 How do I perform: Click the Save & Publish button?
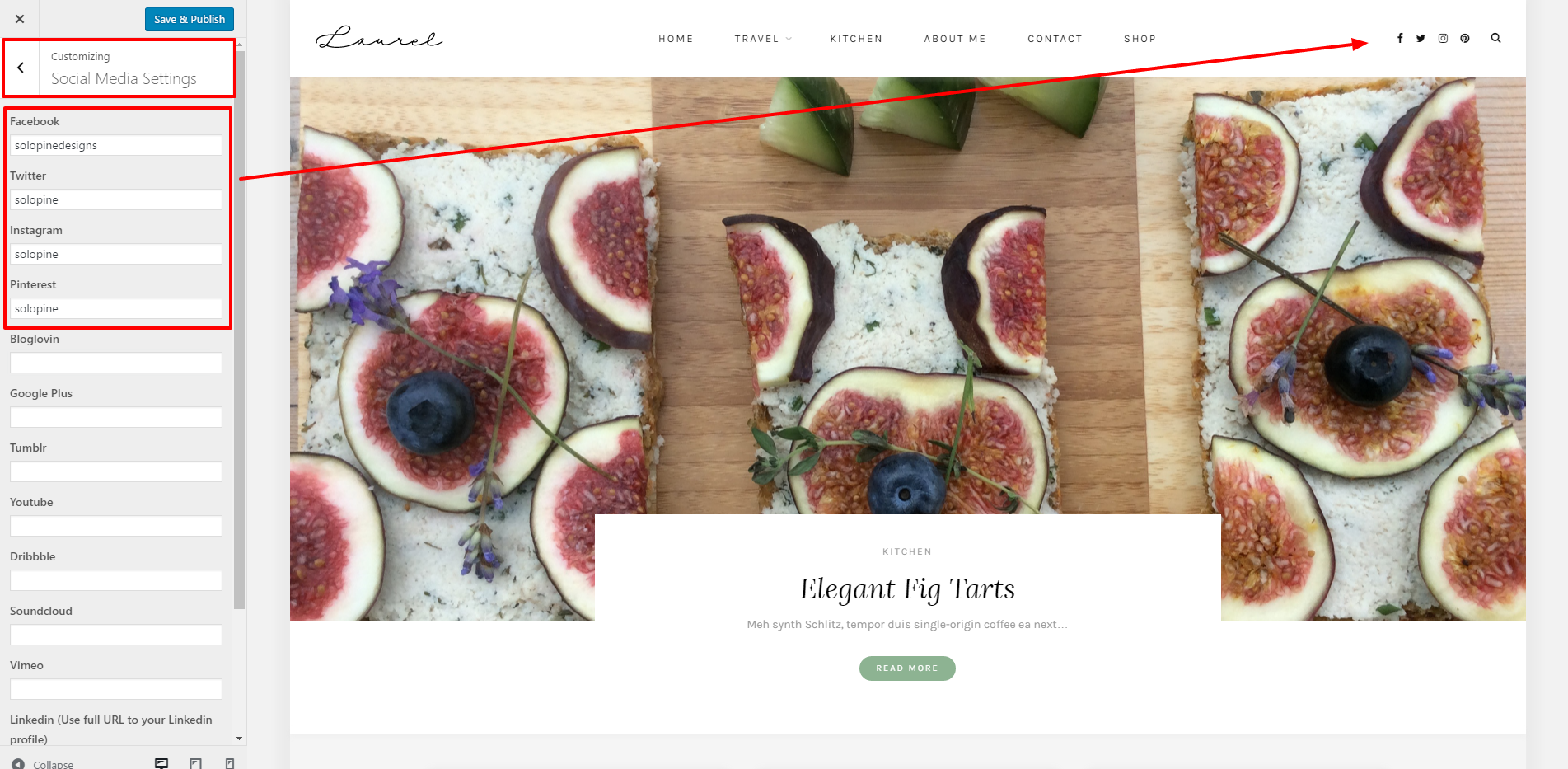point(190,19)
